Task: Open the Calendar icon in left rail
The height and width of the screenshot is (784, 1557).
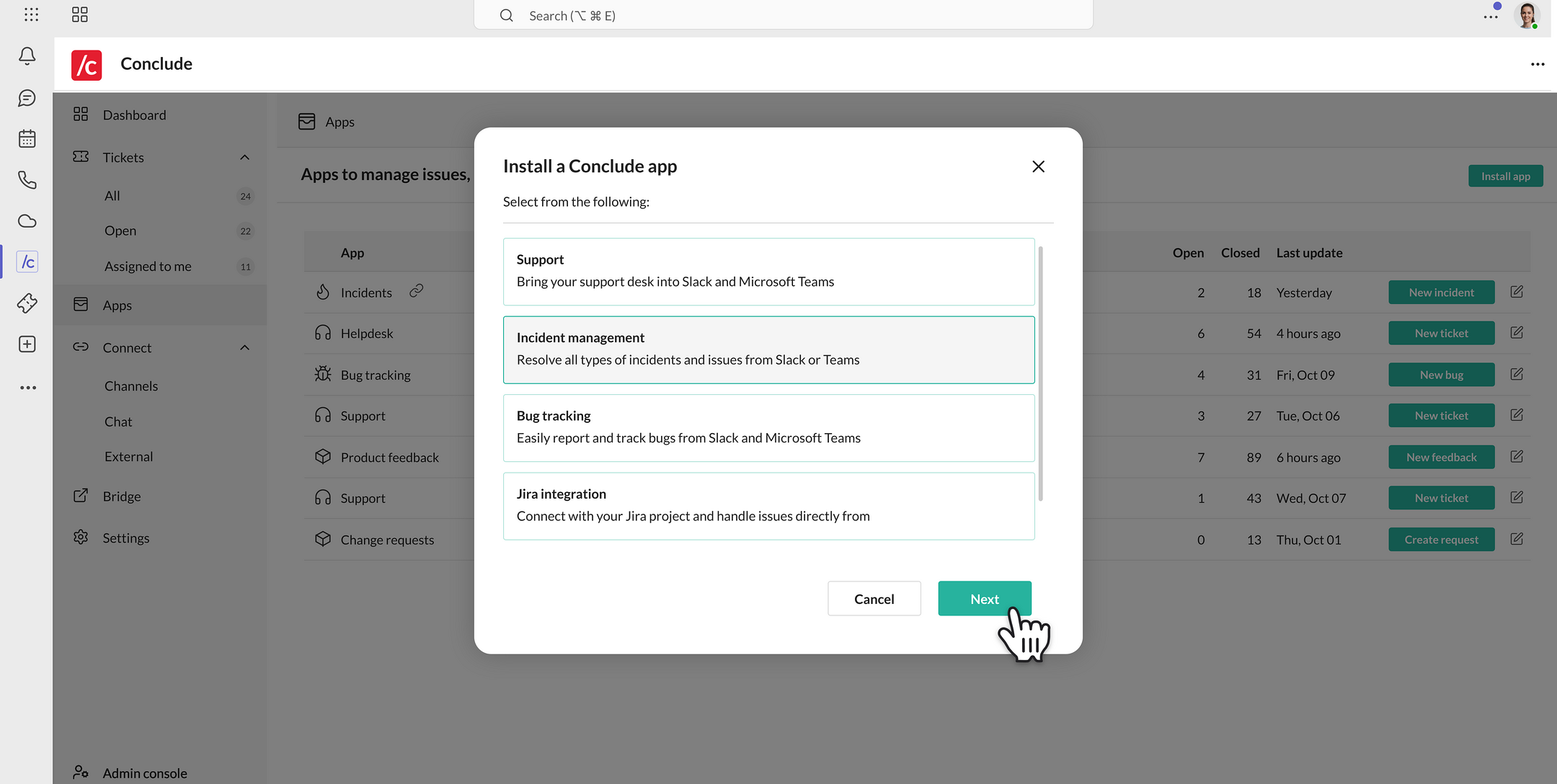Action: (27, 138)
